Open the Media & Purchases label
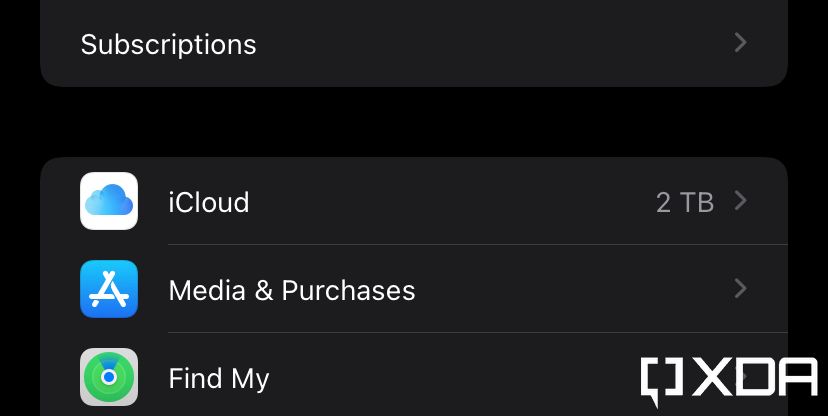The width and height of the screenshot is (828, 416). pos(291,290)
